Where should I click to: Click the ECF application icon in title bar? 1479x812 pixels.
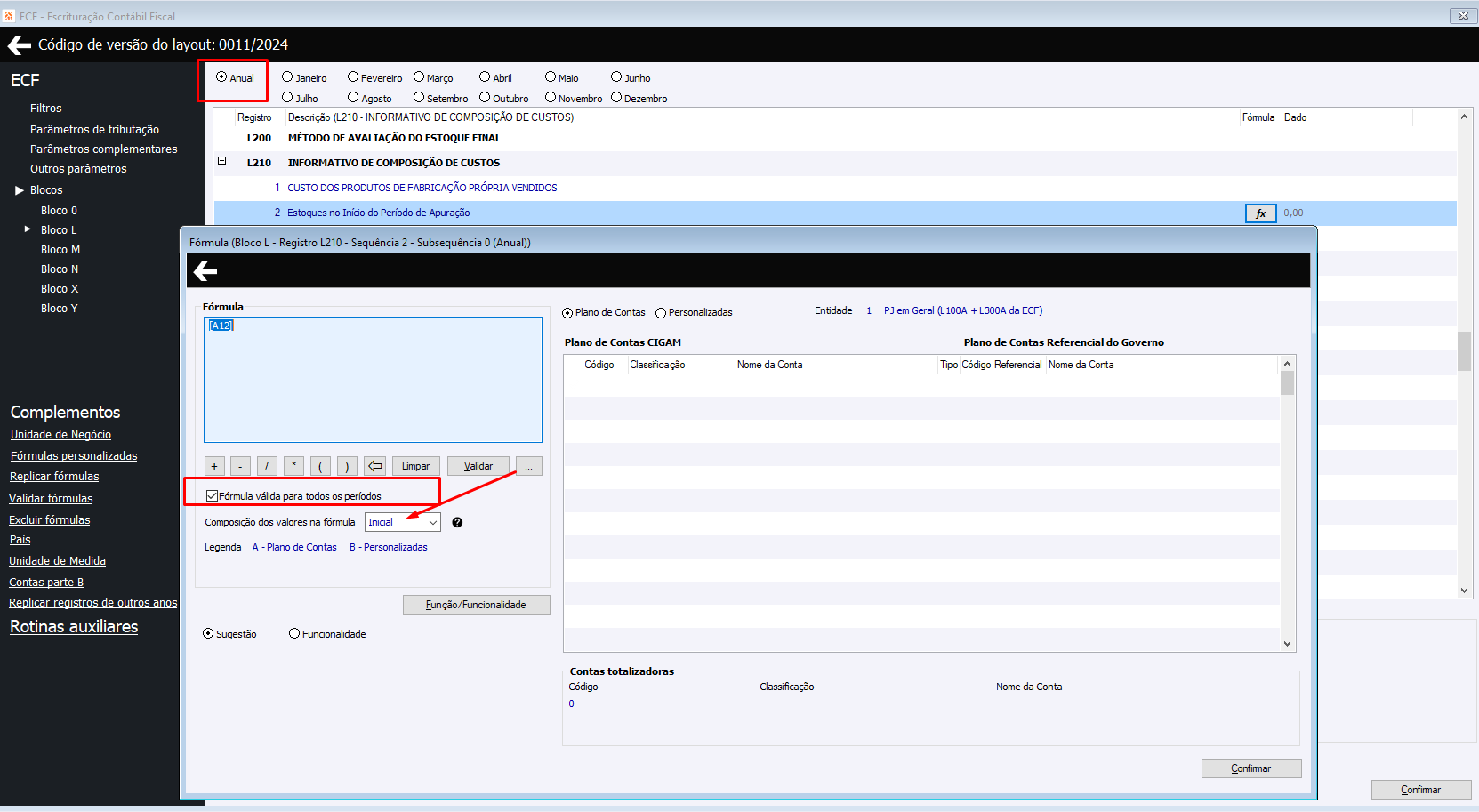[x=10, y=16]
